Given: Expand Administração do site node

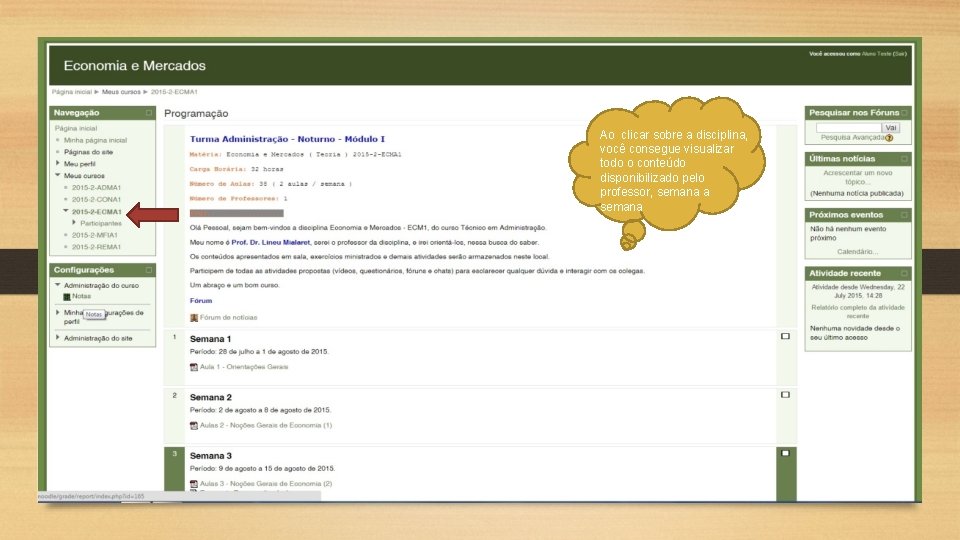Looking at the screenshot, I should click(58, 337).
